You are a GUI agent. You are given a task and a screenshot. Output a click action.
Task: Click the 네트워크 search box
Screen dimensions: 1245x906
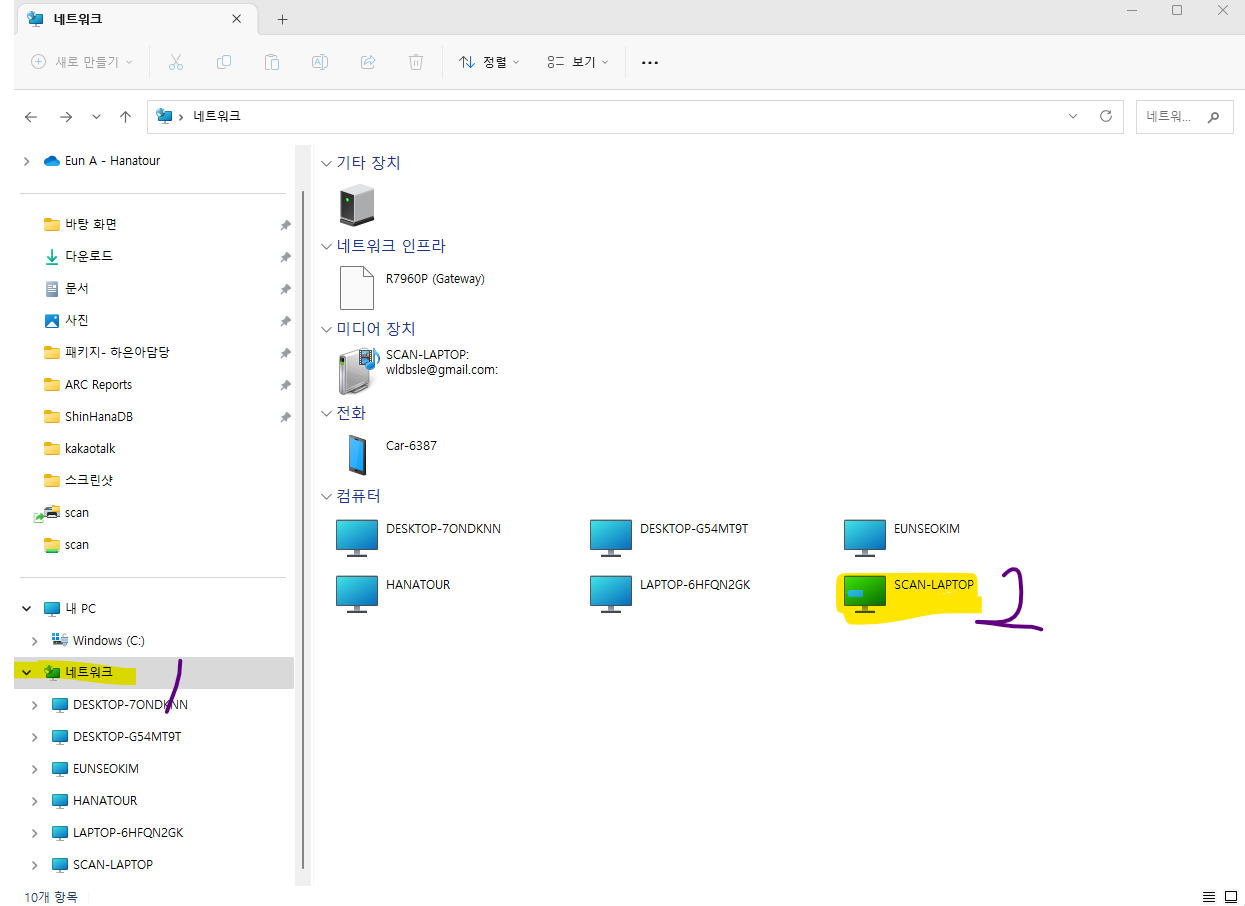1170,116
